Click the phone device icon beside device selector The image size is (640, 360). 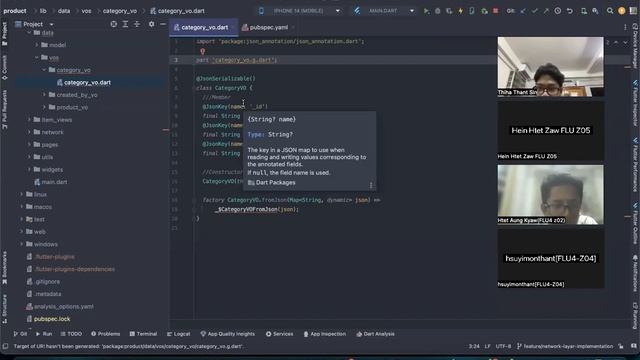(x=261, y=11)
